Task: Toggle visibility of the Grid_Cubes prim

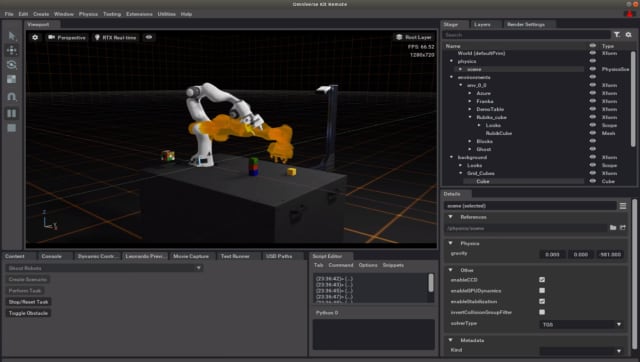Action: 593,173
